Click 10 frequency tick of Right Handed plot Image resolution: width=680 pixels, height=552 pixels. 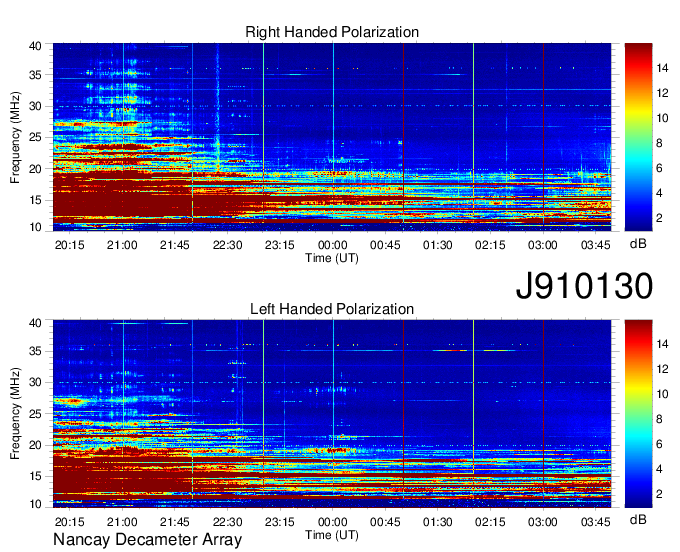click(36, 227)
